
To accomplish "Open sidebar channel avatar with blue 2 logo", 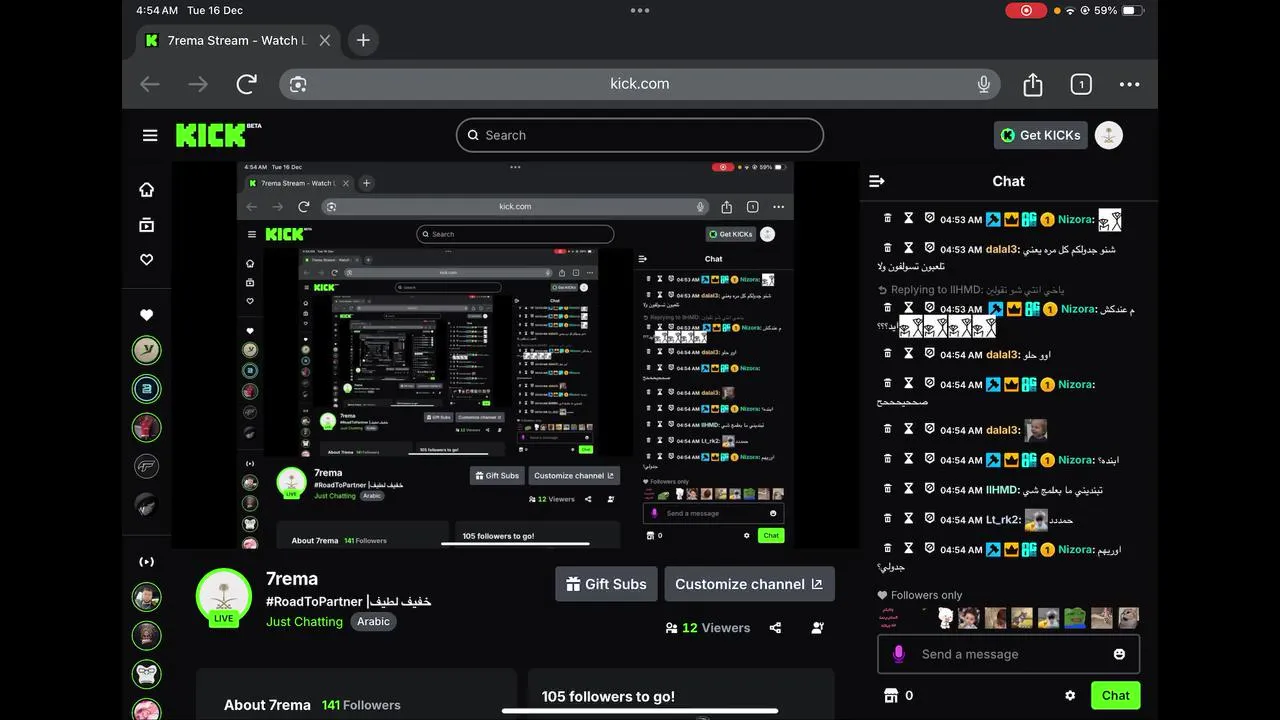I will coord(146,389).
